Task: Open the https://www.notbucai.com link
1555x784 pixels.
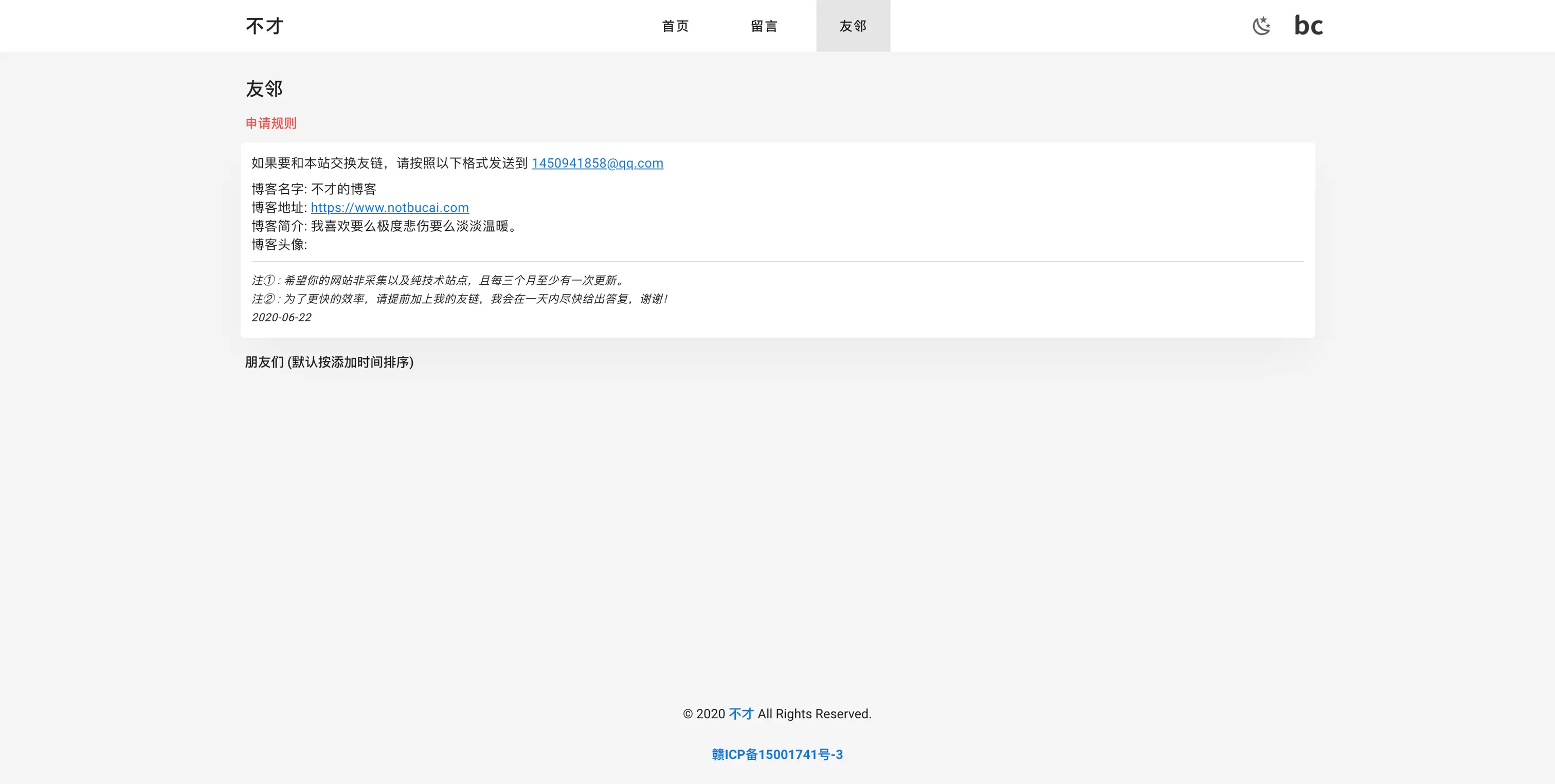Action: click(x=389, y=208)
